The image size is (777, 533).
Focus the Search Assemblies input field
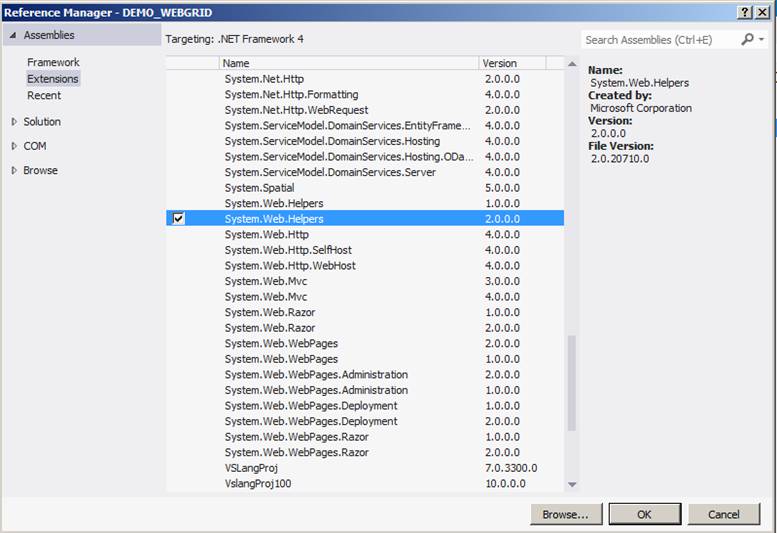coord(661,40)
